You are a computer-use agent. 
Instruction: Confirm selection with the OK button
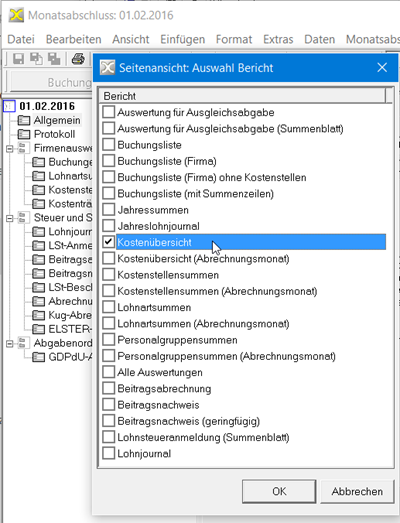click(x=279, y=491)
